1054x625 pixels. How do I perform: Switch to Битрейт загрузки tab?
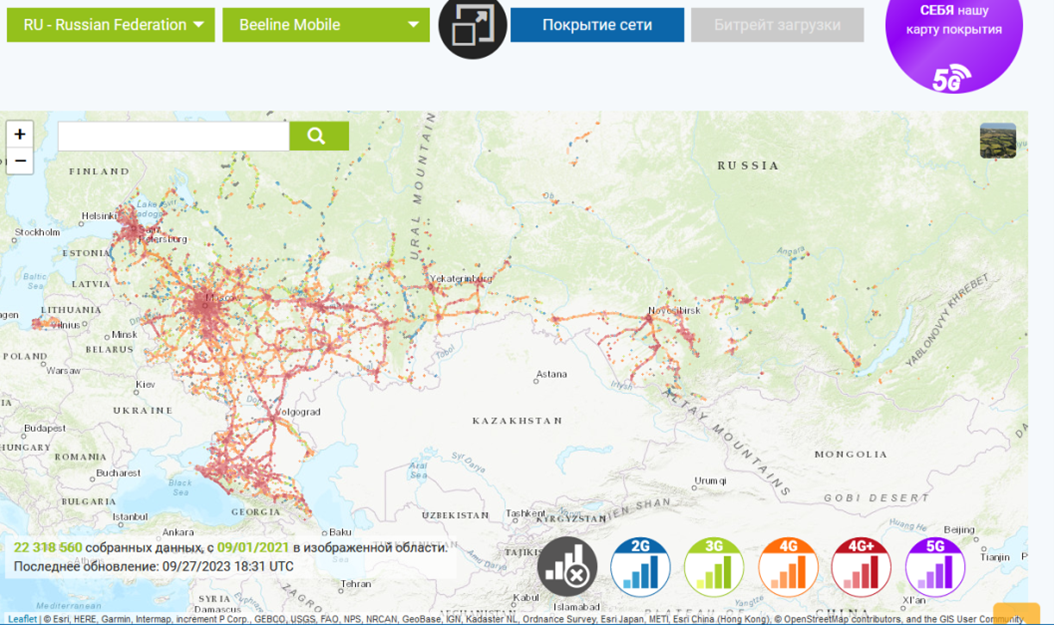(x=777, y=25)
